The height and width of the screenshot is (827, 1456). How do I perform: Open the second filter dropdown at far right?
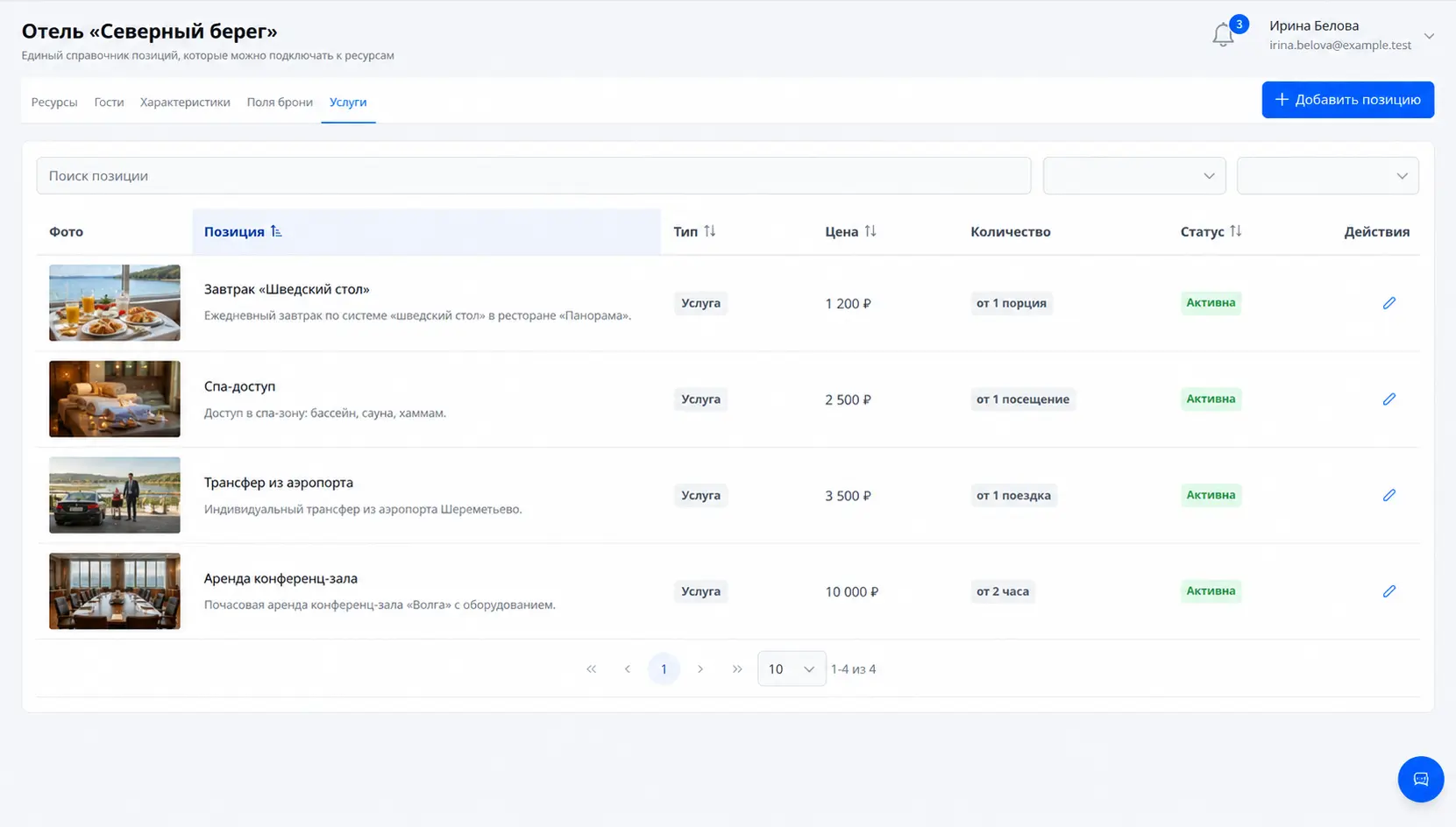click(1327, 176)
